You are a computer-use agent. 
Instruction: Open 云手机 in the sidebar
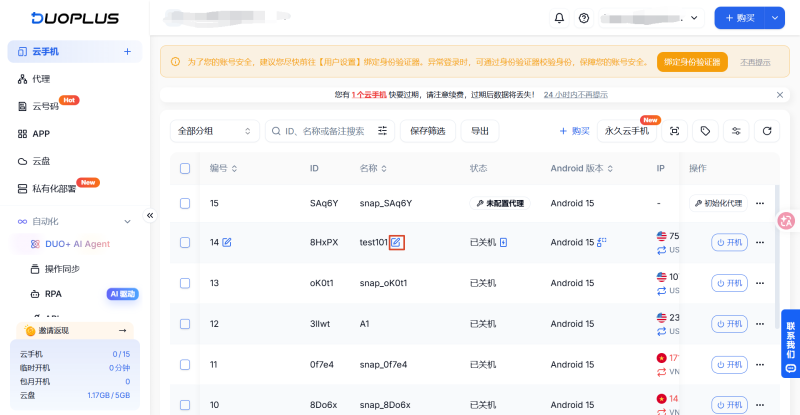[74, 52]
